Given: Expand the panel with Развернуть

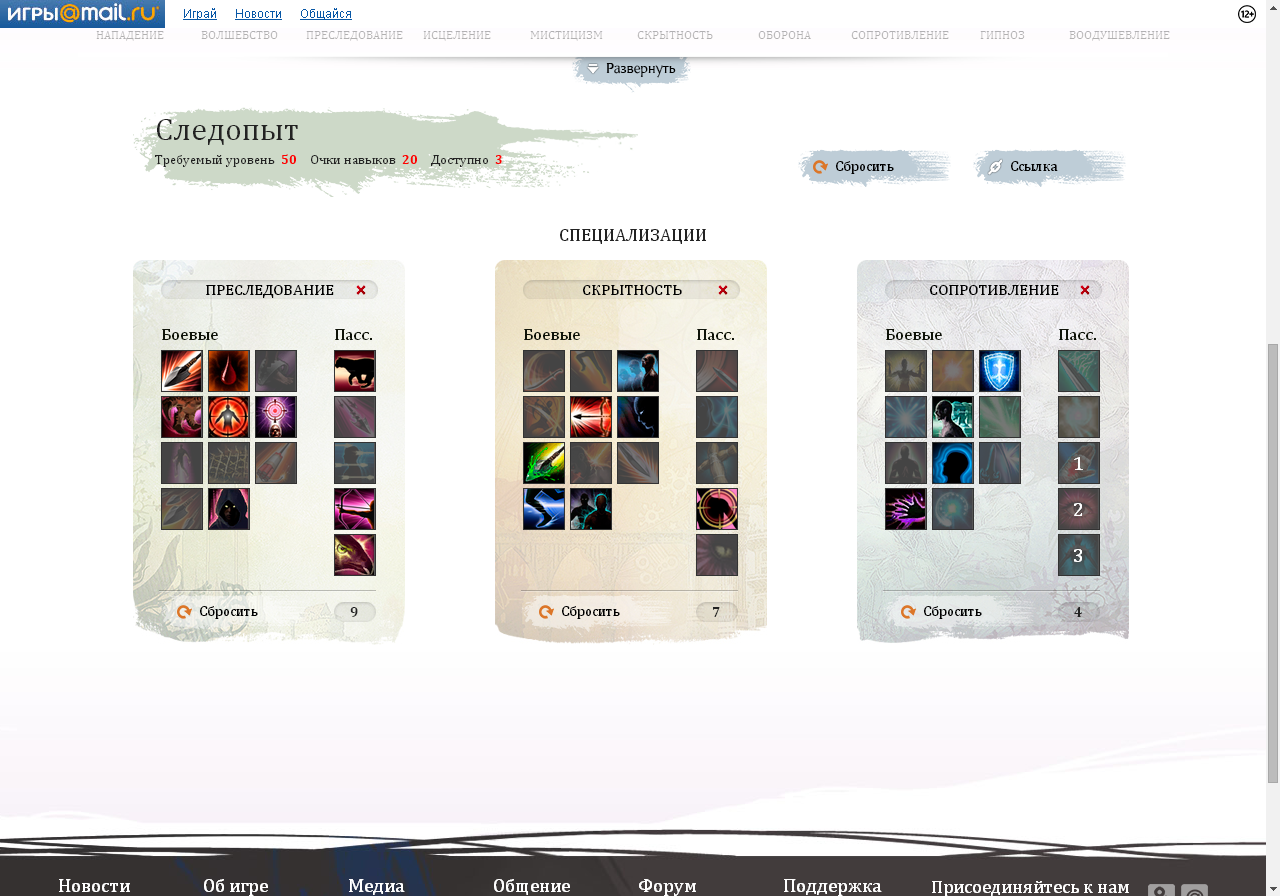Looking at the screenshot, I should click(632, 69).
